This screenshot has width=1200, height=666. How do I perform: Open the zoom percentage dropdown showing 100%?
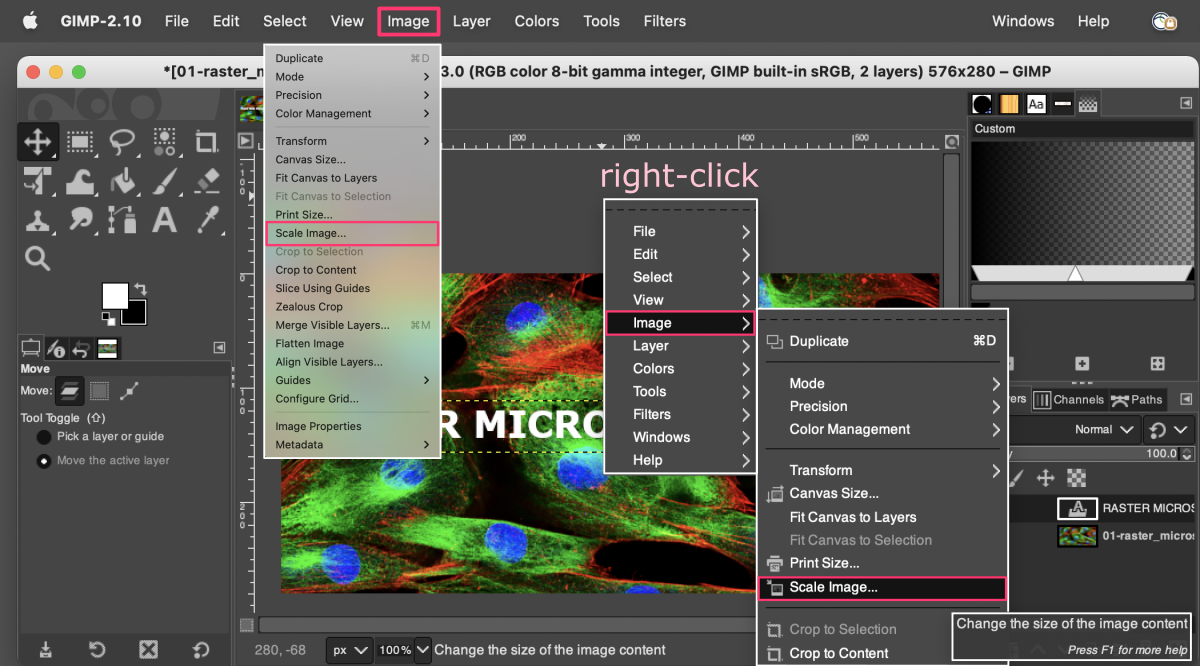pos(400,649)
